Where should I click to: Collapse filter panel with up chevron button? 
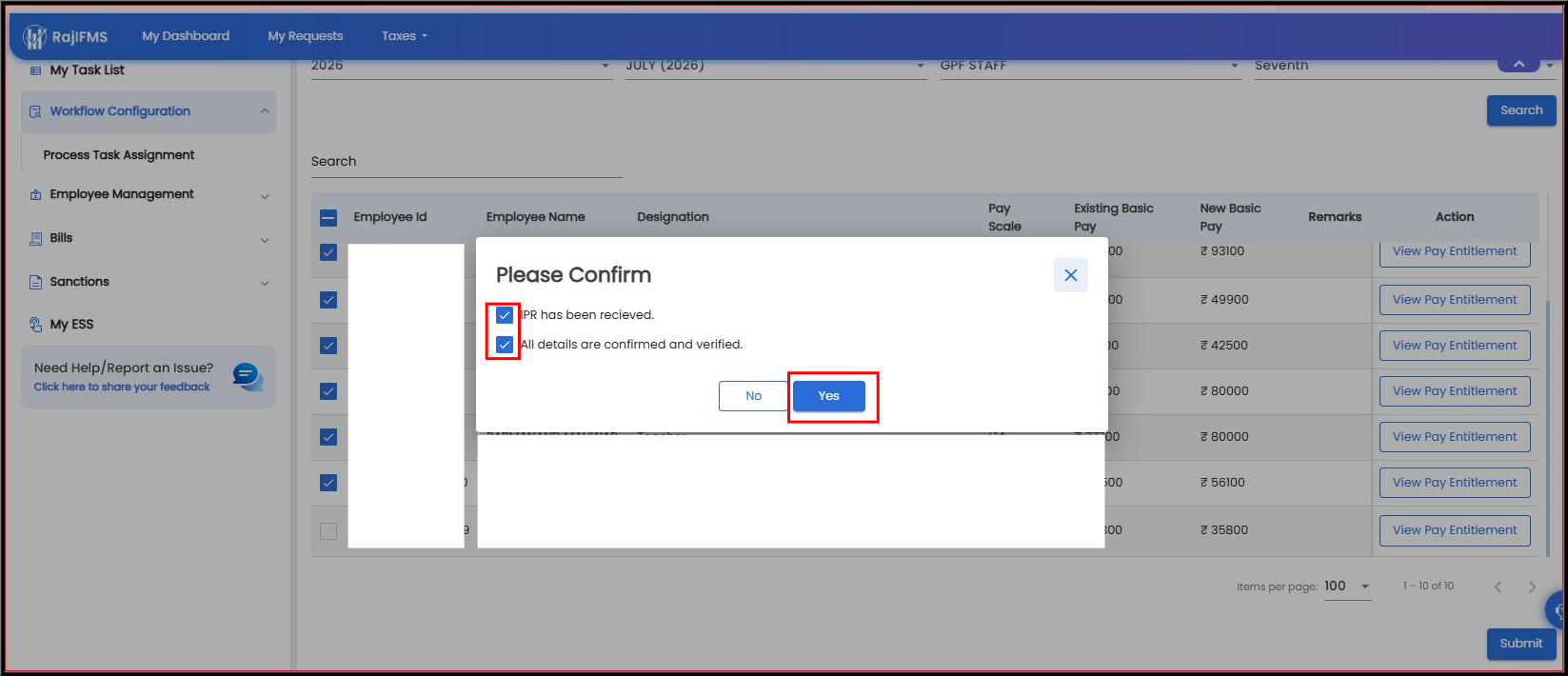click(x=1518, y=64)
